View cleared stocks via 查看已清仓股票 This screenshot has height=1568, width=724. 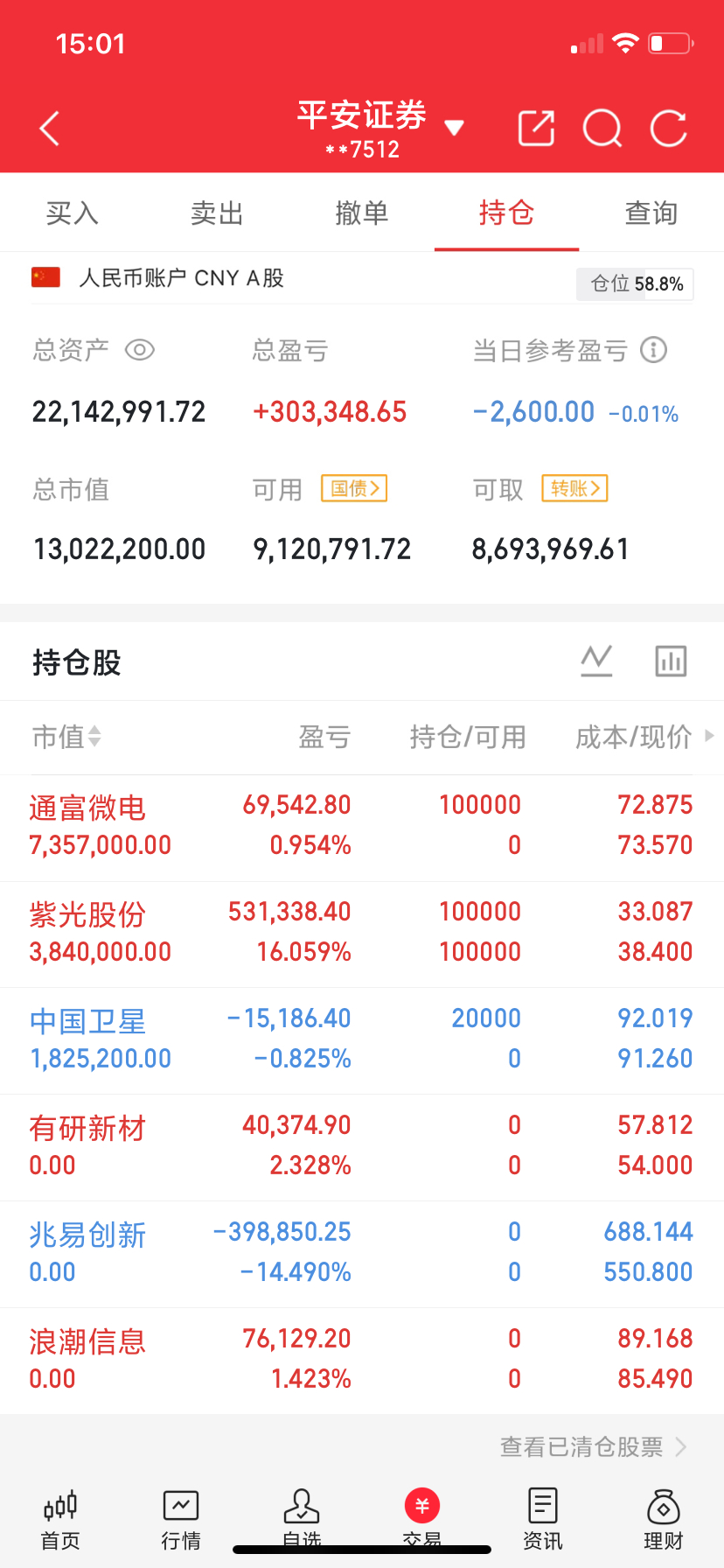click(594, 1447)
